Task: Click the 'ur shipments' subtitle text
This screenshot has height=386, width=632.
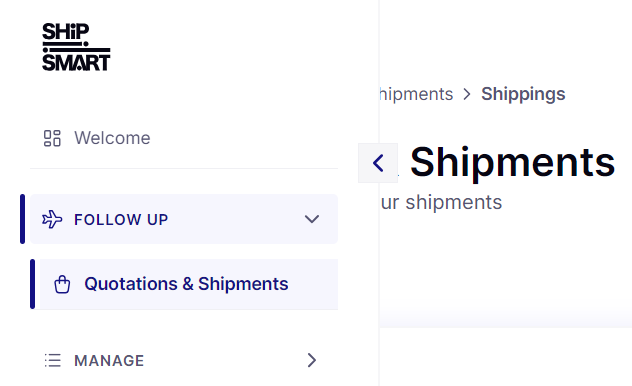Action: click(441, 202)
